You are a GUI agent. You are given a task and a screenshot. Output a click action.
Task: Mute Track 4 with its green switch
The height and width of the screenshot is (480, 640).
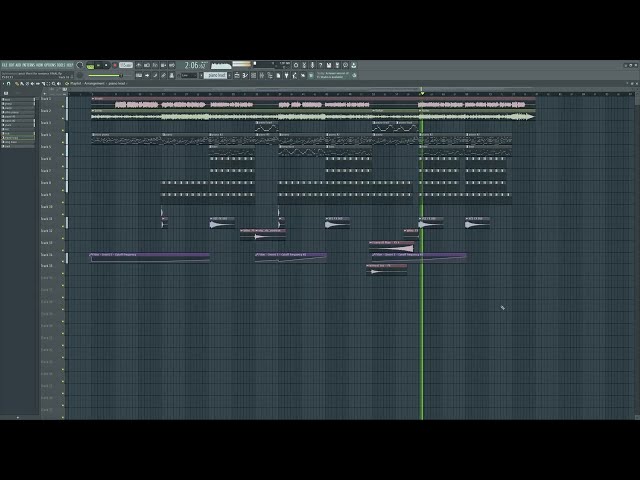pos(63,142)
